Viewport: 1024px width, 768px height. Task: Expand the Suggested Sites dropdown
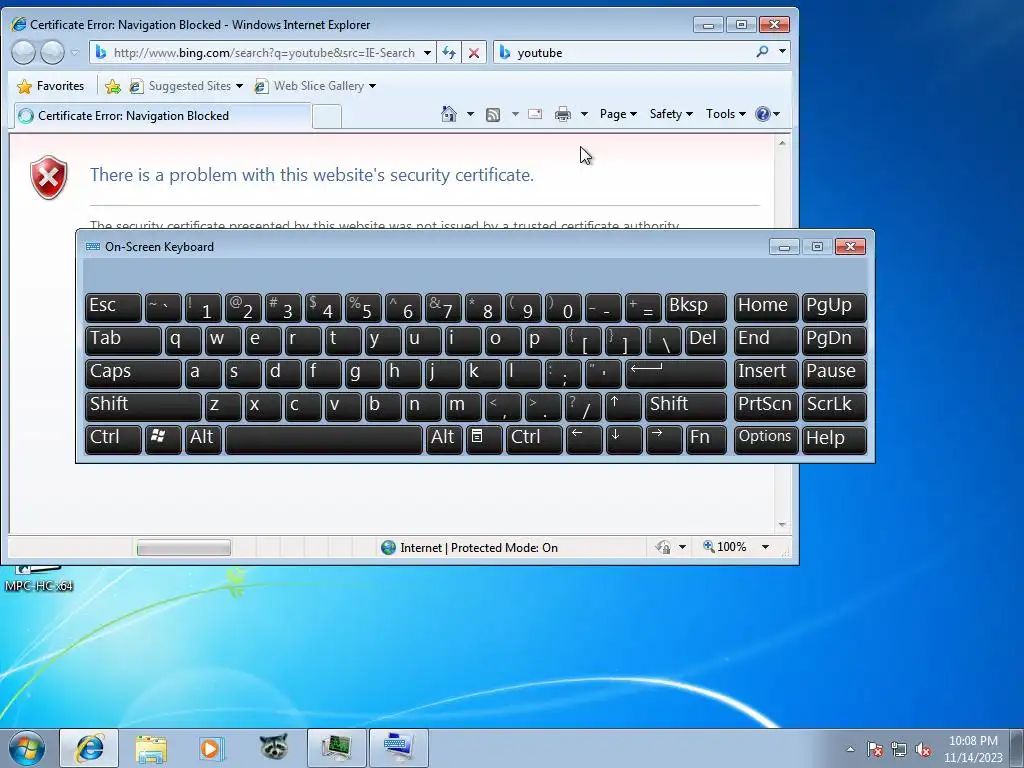[239, 86]
